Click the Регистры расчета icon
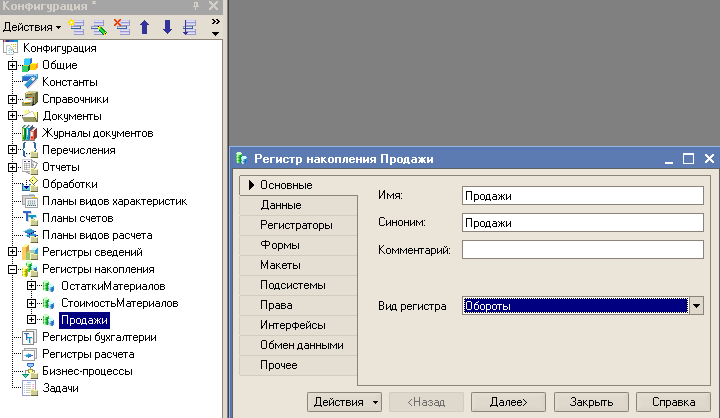720x418 pixels. [x=30, y=354]
